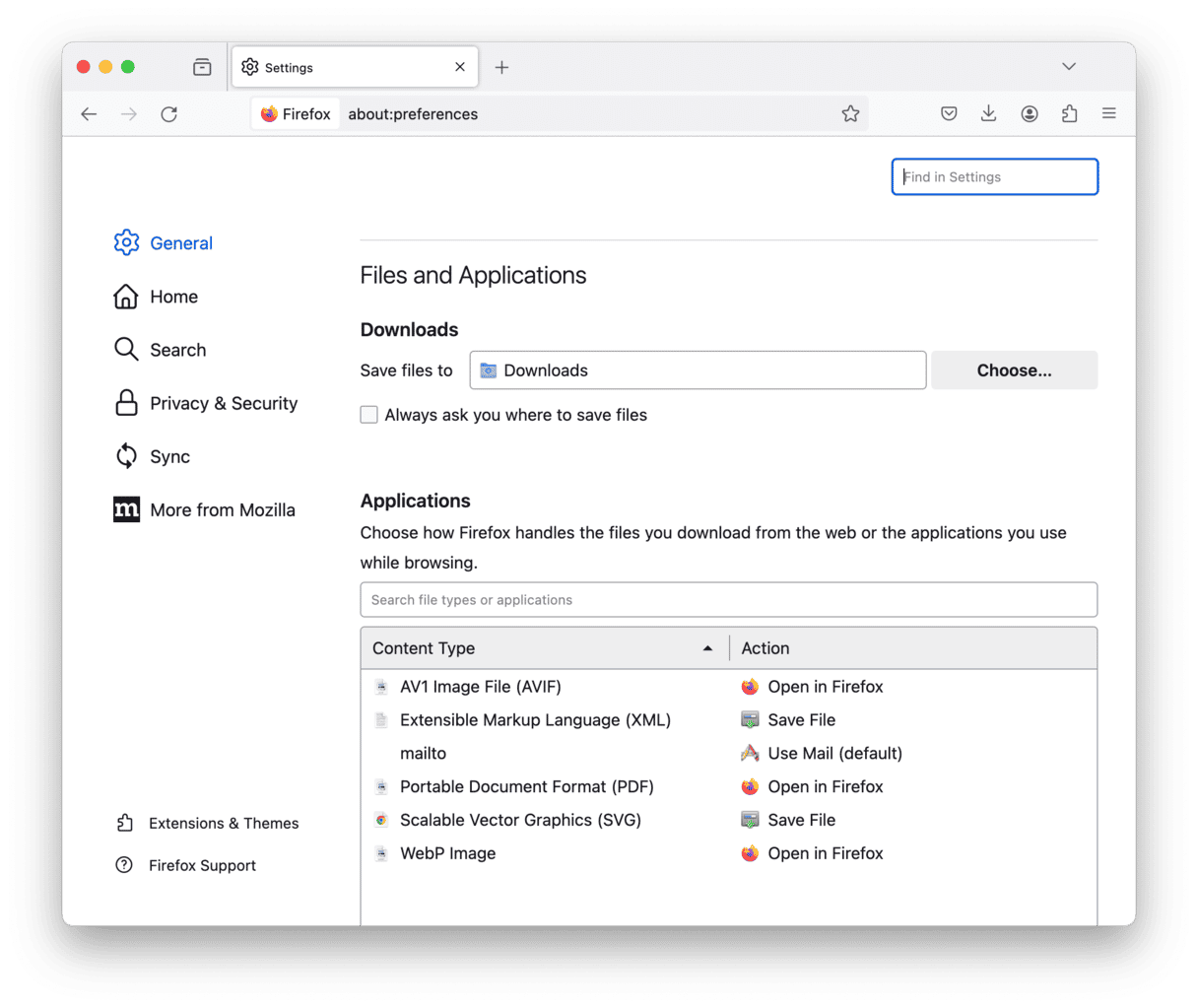The image size is (1198, 1008).
Task: Change the XML action Save File
Action: click(x=788, y=720)
